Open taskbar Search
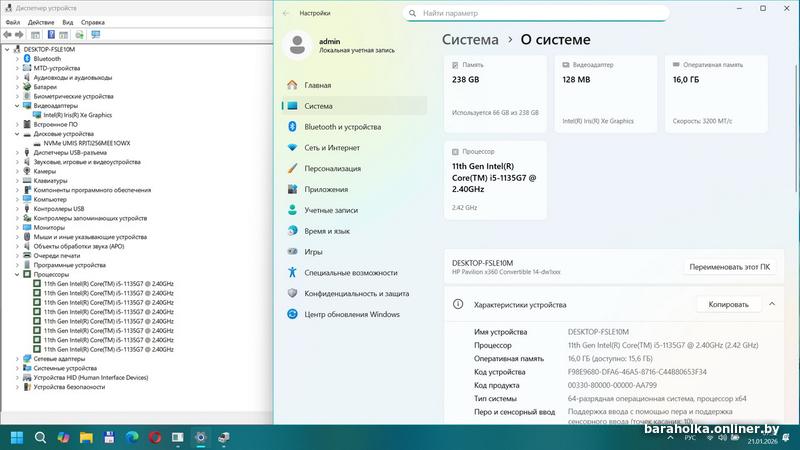This screenshot has height=450, width=800. (x=40, y=437)
